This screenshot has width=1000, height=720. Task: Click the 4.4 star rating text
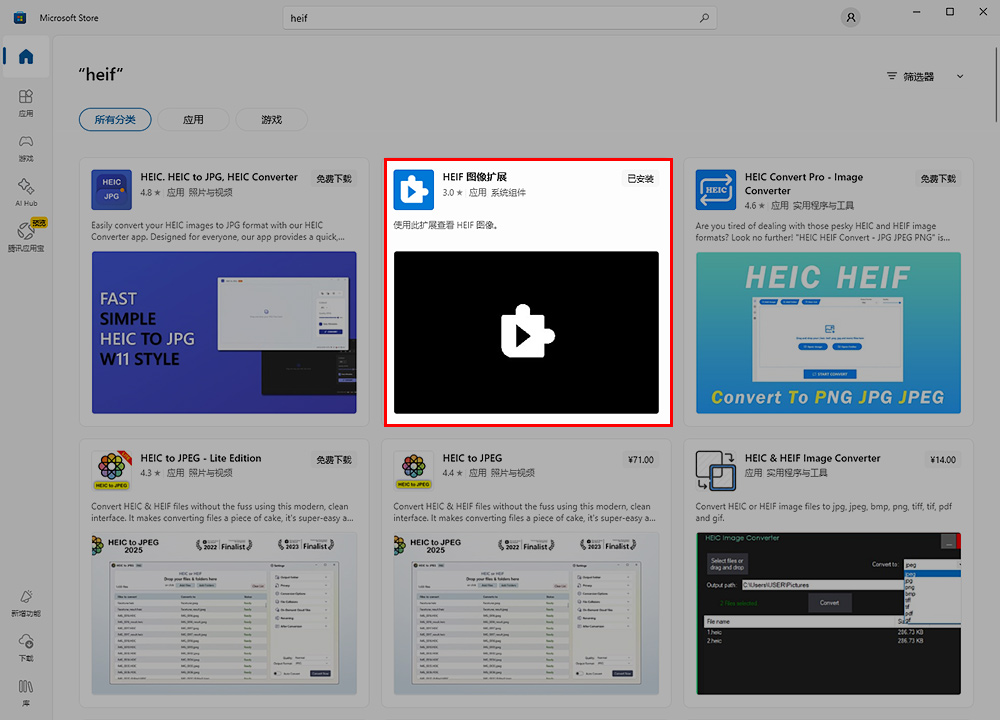point(453,473)
